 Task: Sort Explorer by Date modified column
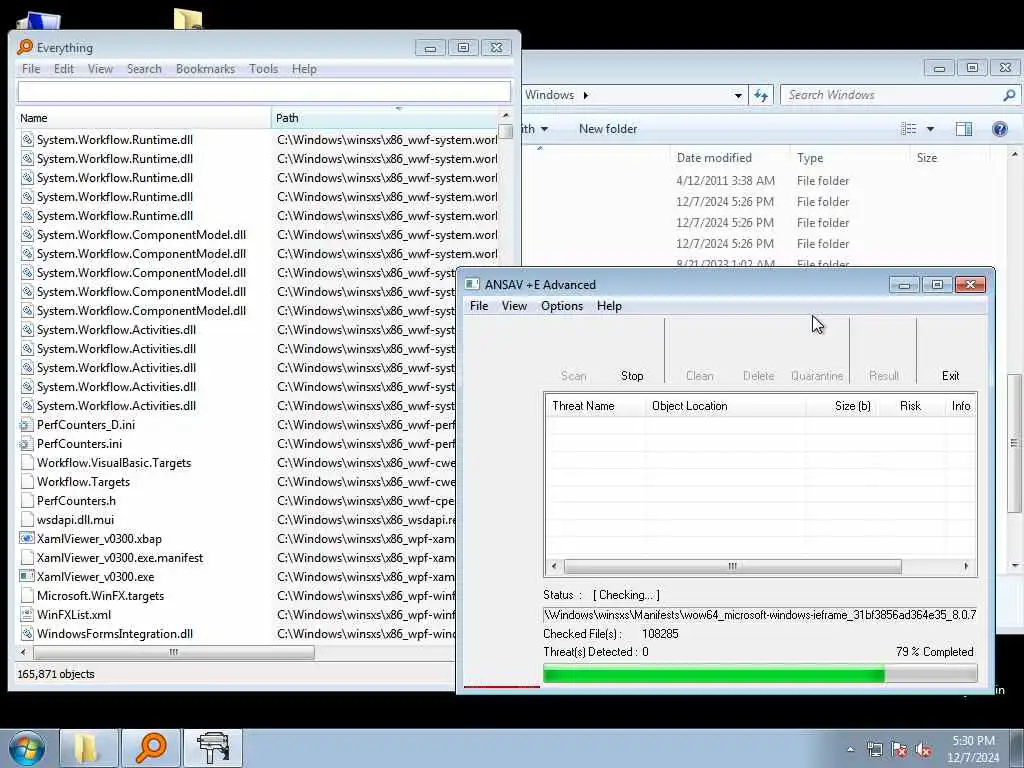[x=714, y=157]
